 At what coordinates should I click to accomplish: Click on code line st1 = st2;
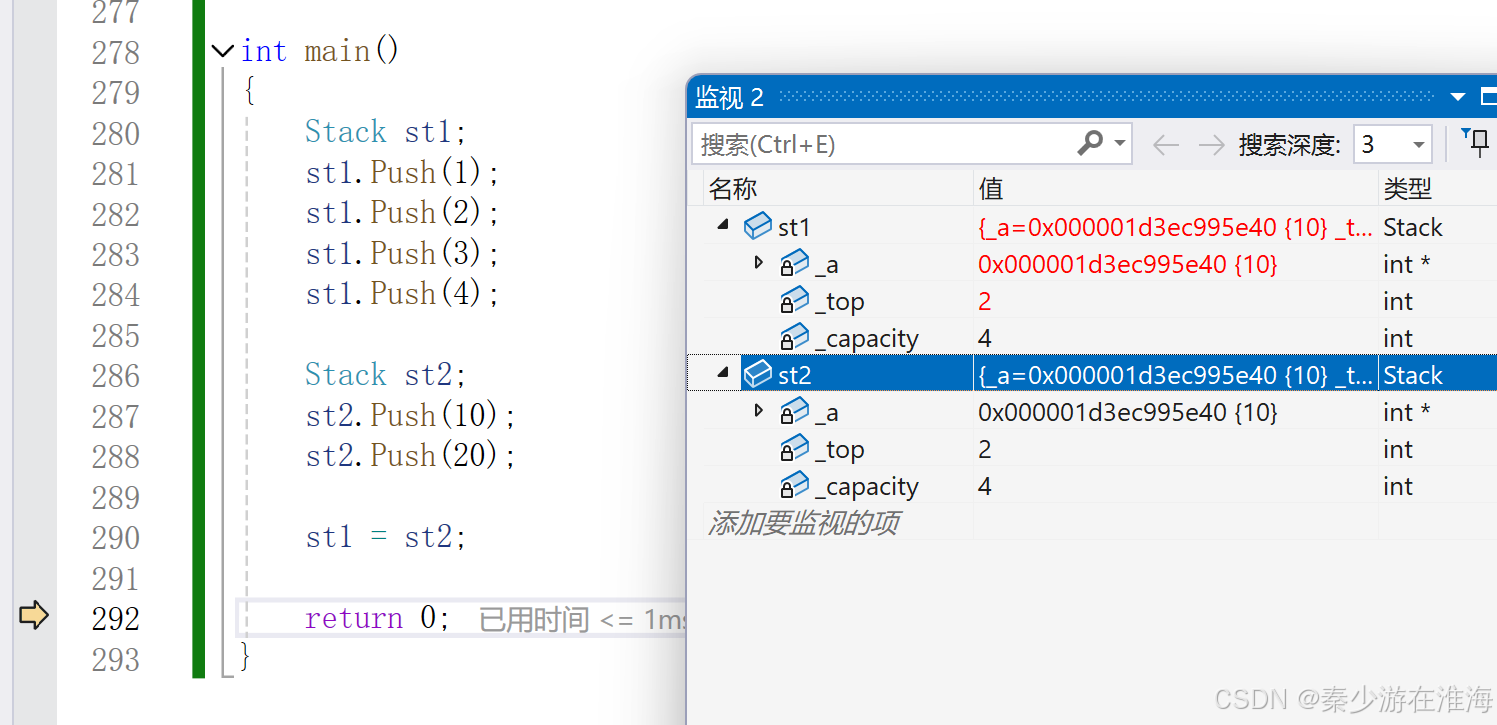click(386, 537)
